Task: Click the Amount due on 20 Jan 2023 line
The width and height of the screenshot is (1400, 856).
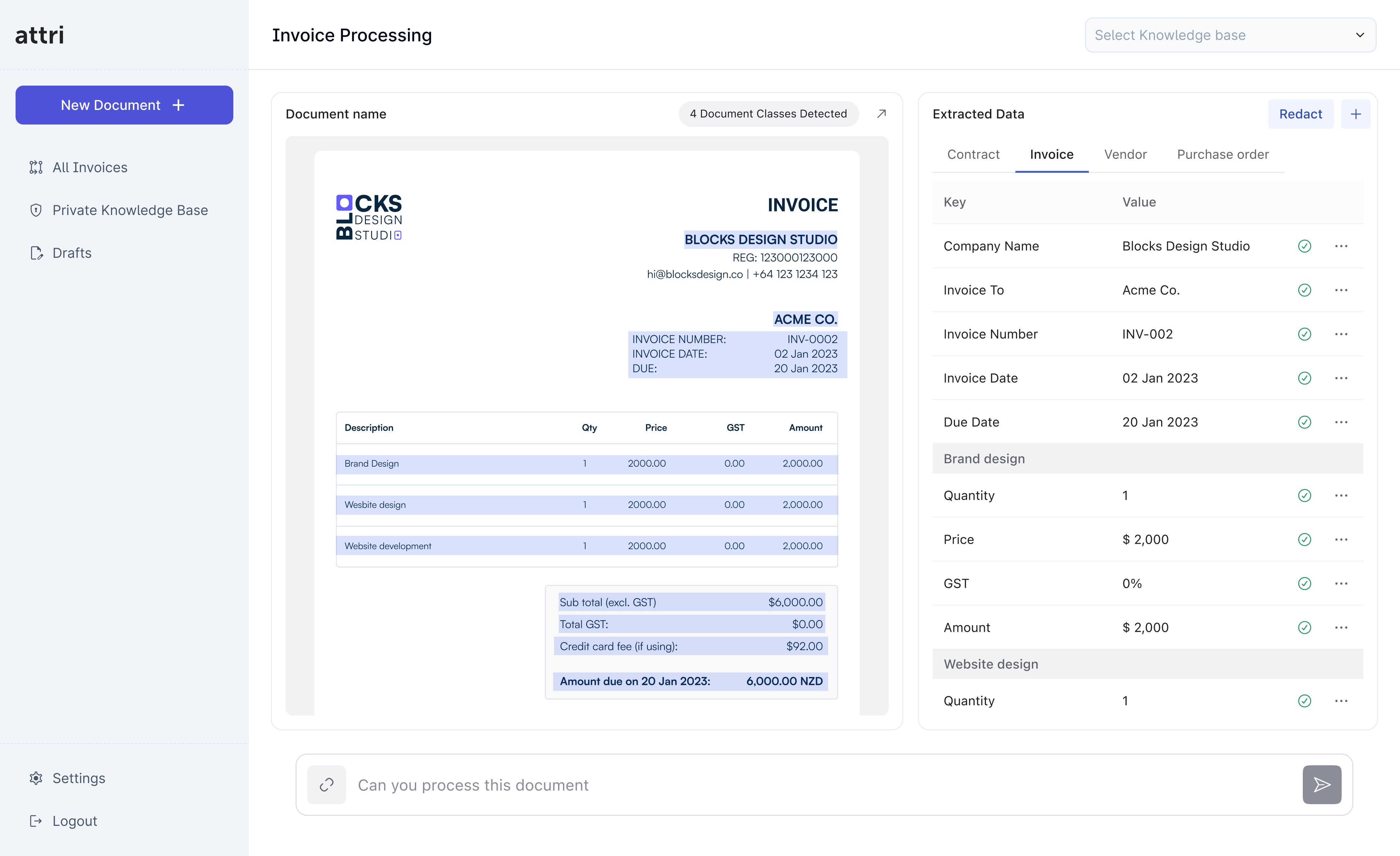Action: [x=691, y=681]
